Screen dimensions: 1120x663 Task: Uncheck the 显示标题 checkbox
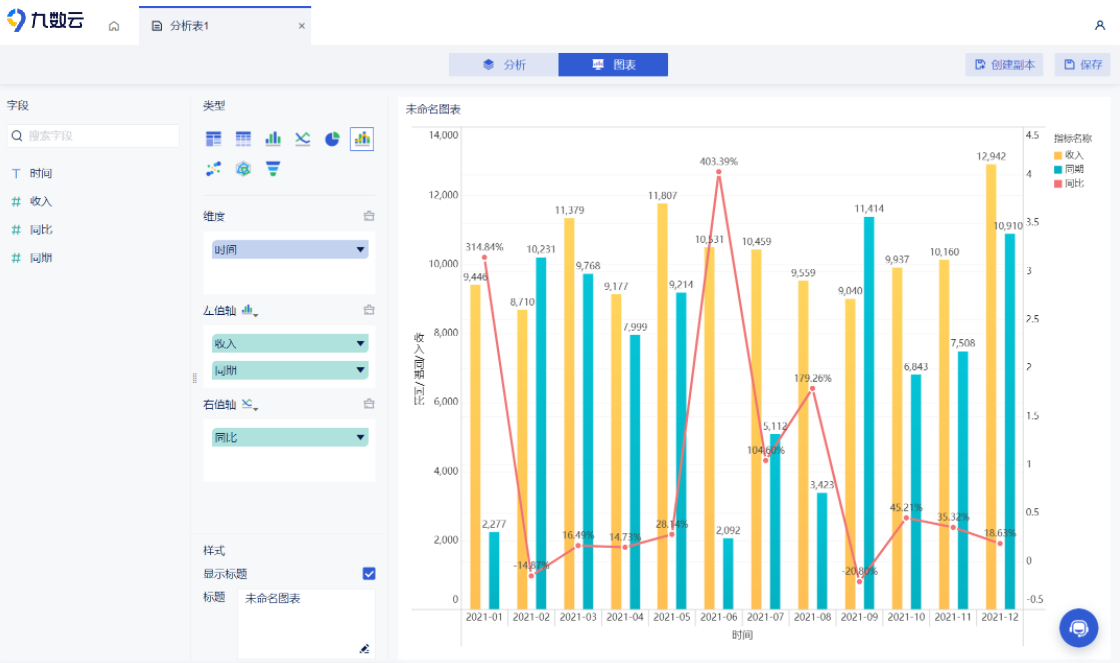pos(369,573)
